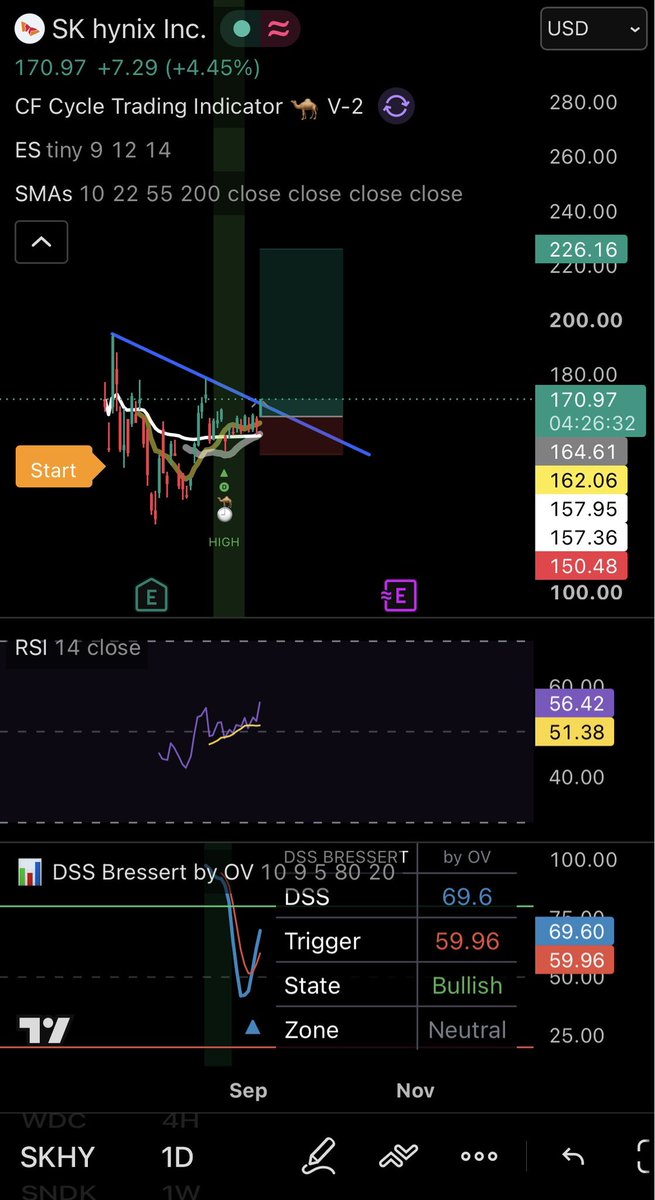The height and width of the screenshot is (1200, 655).
Task: Tap the green earnings E marker
Action: (x=152, y=596)
